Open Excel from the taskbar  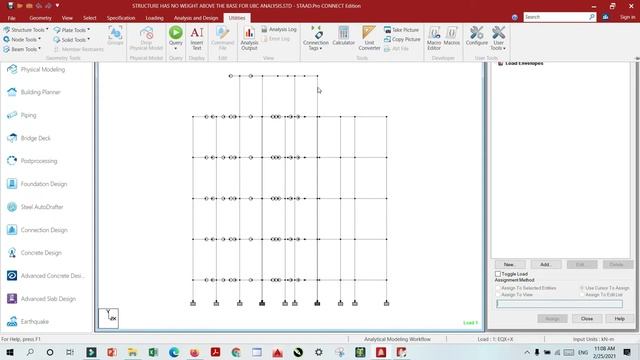coord(153,352)
